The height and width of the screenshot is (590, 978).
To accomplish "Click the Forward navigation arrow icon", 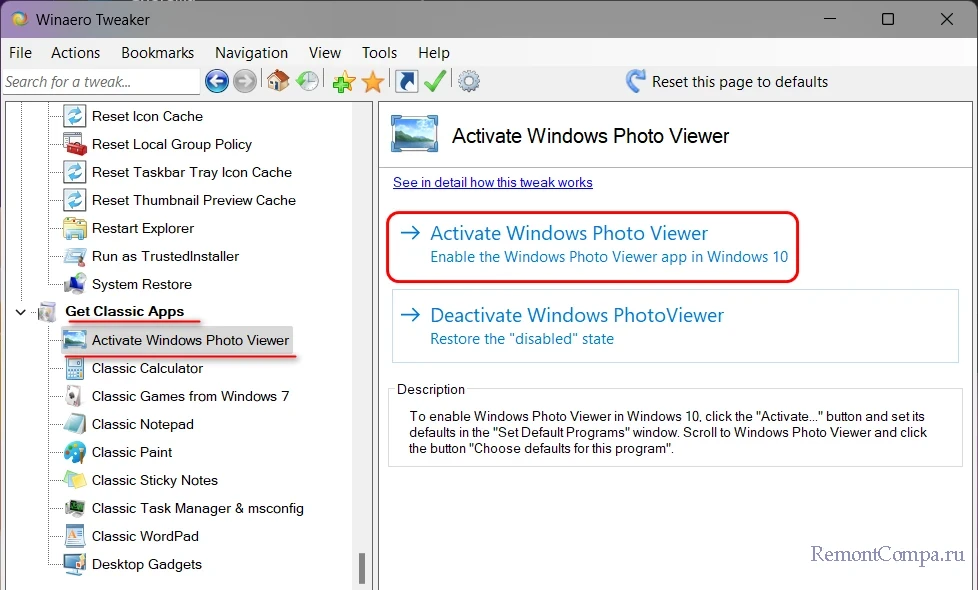I will point(244,81).
